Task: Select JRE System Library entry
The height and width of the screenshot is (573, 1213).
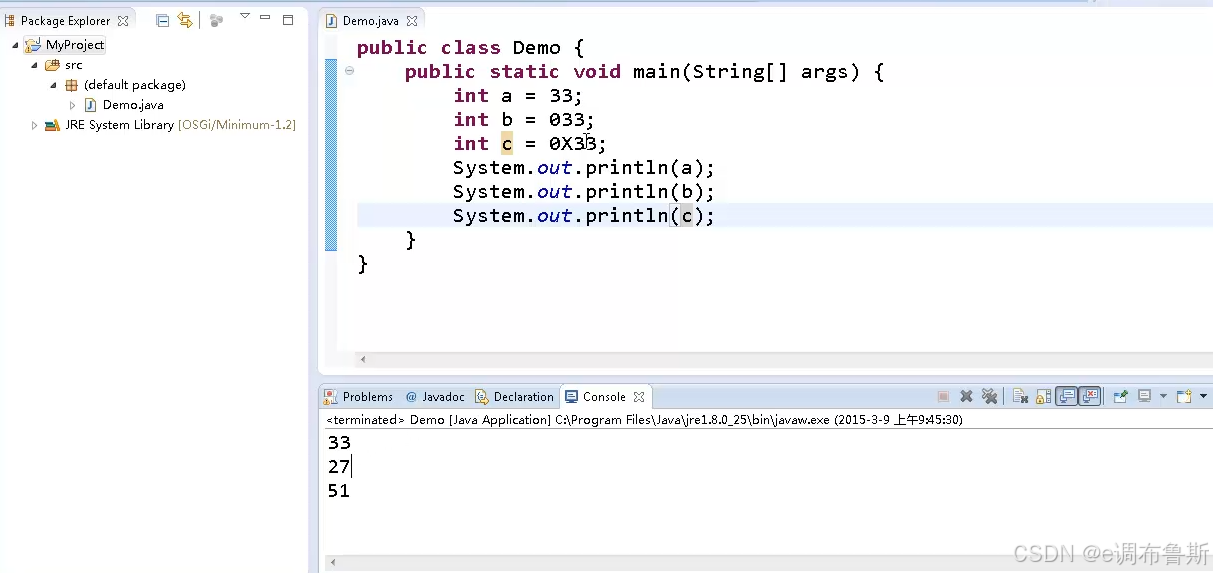Action: 180,125
